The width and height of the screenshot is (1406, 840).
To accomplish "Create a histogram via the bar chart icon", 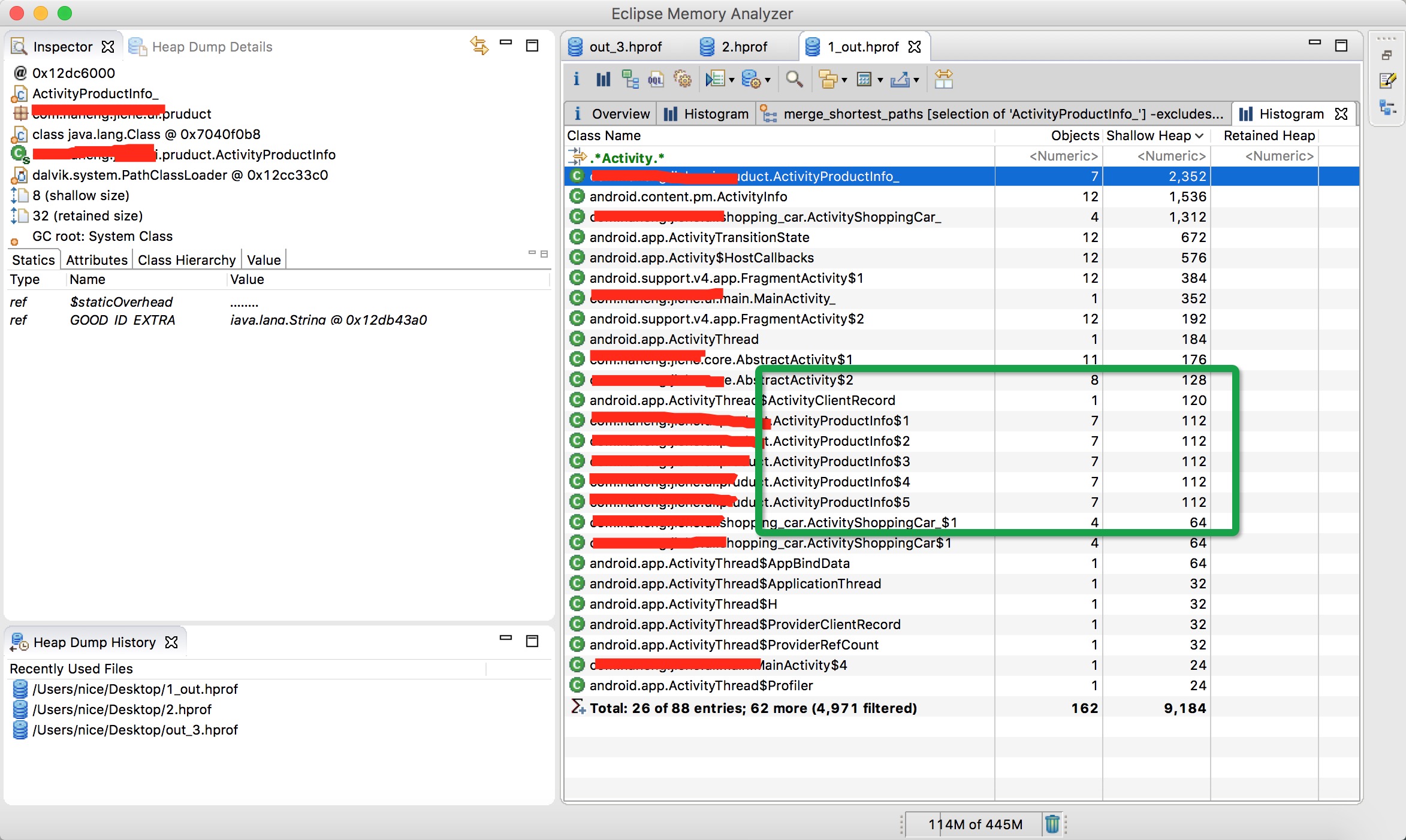I will coord(604,79).
